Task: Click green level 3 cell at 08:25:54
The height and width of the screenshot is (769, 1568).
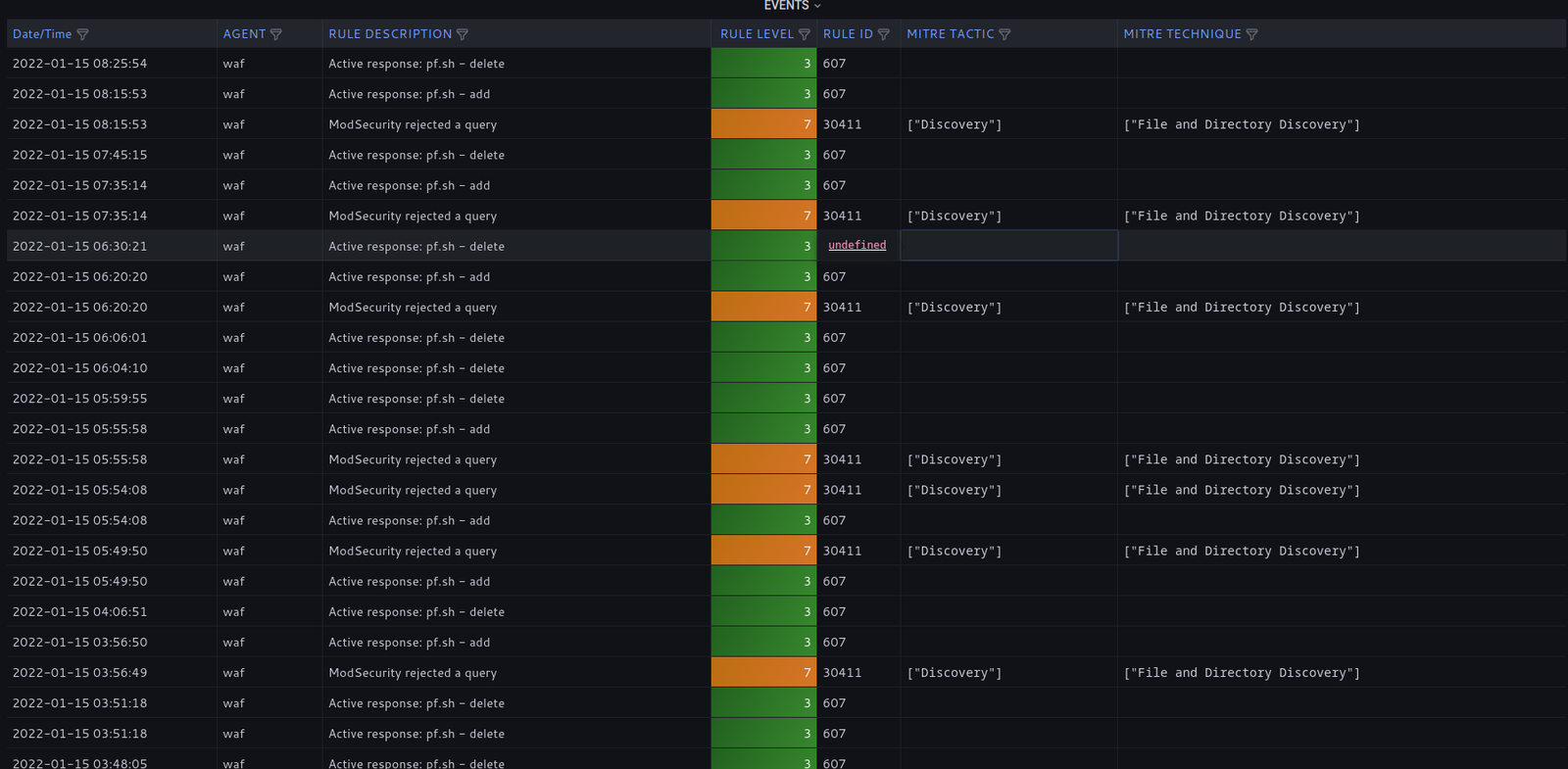Action: 763,64
